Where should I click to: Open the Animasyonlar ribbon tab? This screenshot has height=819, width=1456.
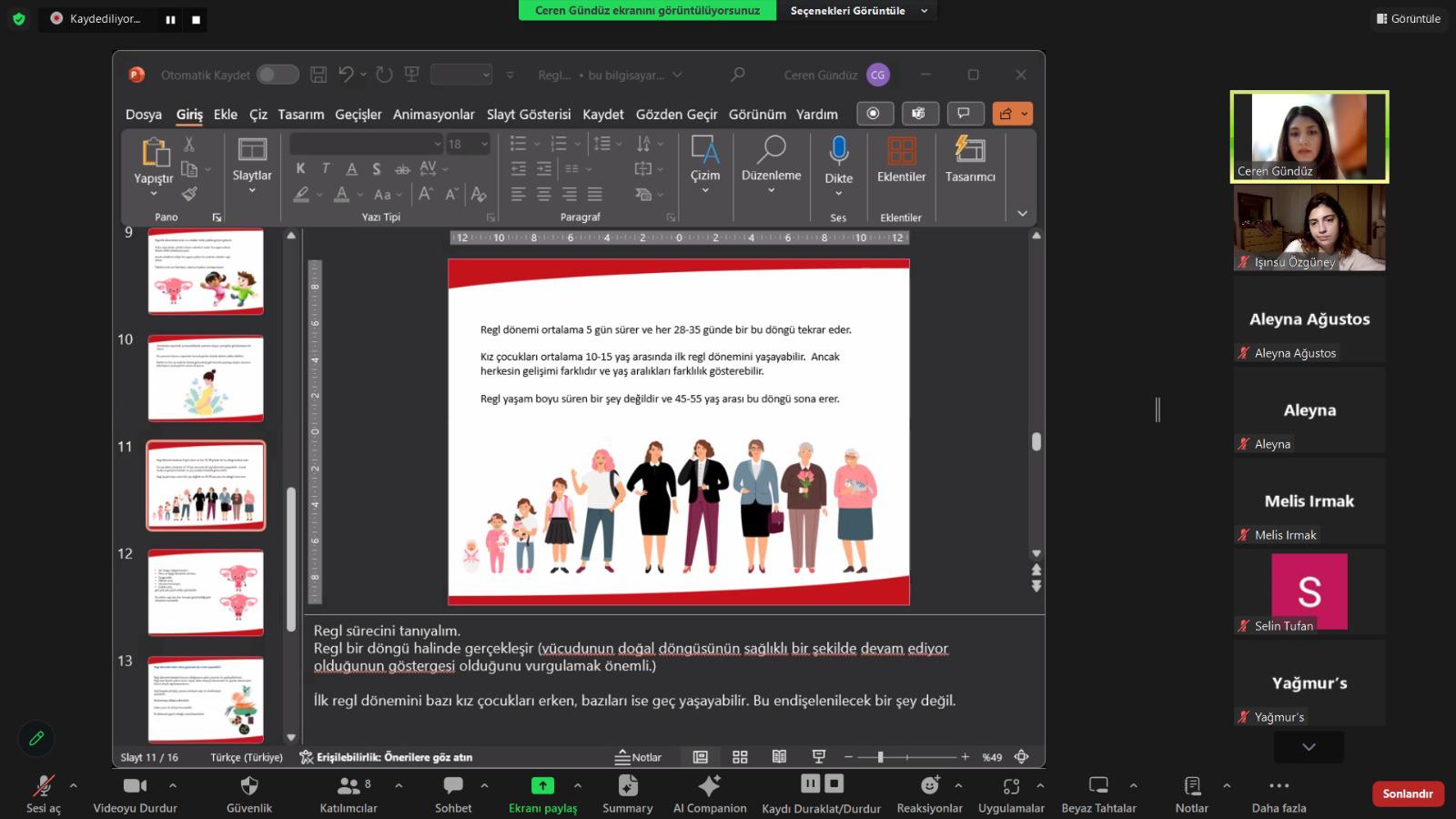pyautogui.click(x=433, y=115)
